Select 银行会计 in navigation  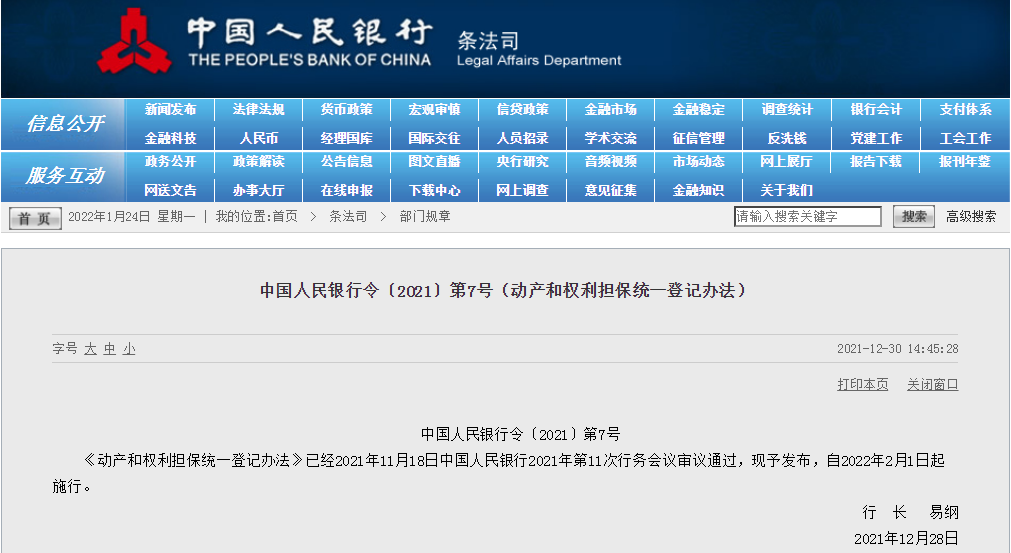pos(876,110)
